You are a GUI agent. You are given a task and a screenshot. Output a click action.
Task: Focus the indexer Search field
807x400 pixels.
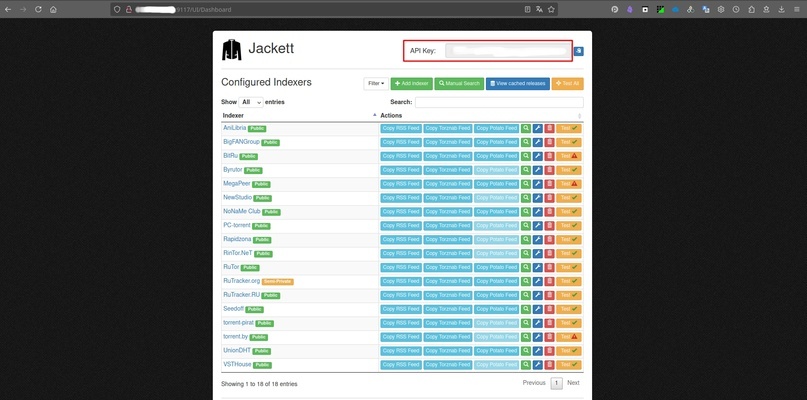tap(499, 102)
